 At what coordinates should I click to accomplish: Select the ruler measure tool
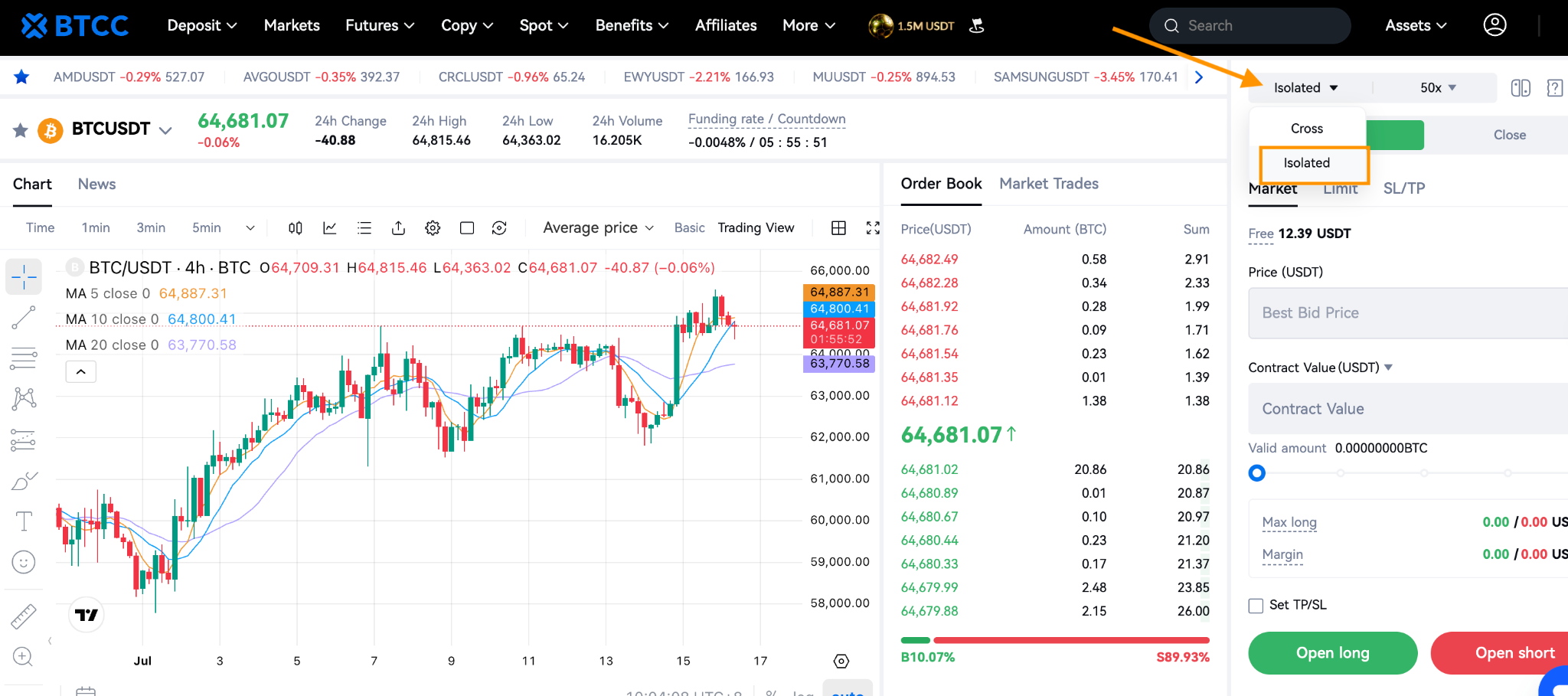[24, 616]
